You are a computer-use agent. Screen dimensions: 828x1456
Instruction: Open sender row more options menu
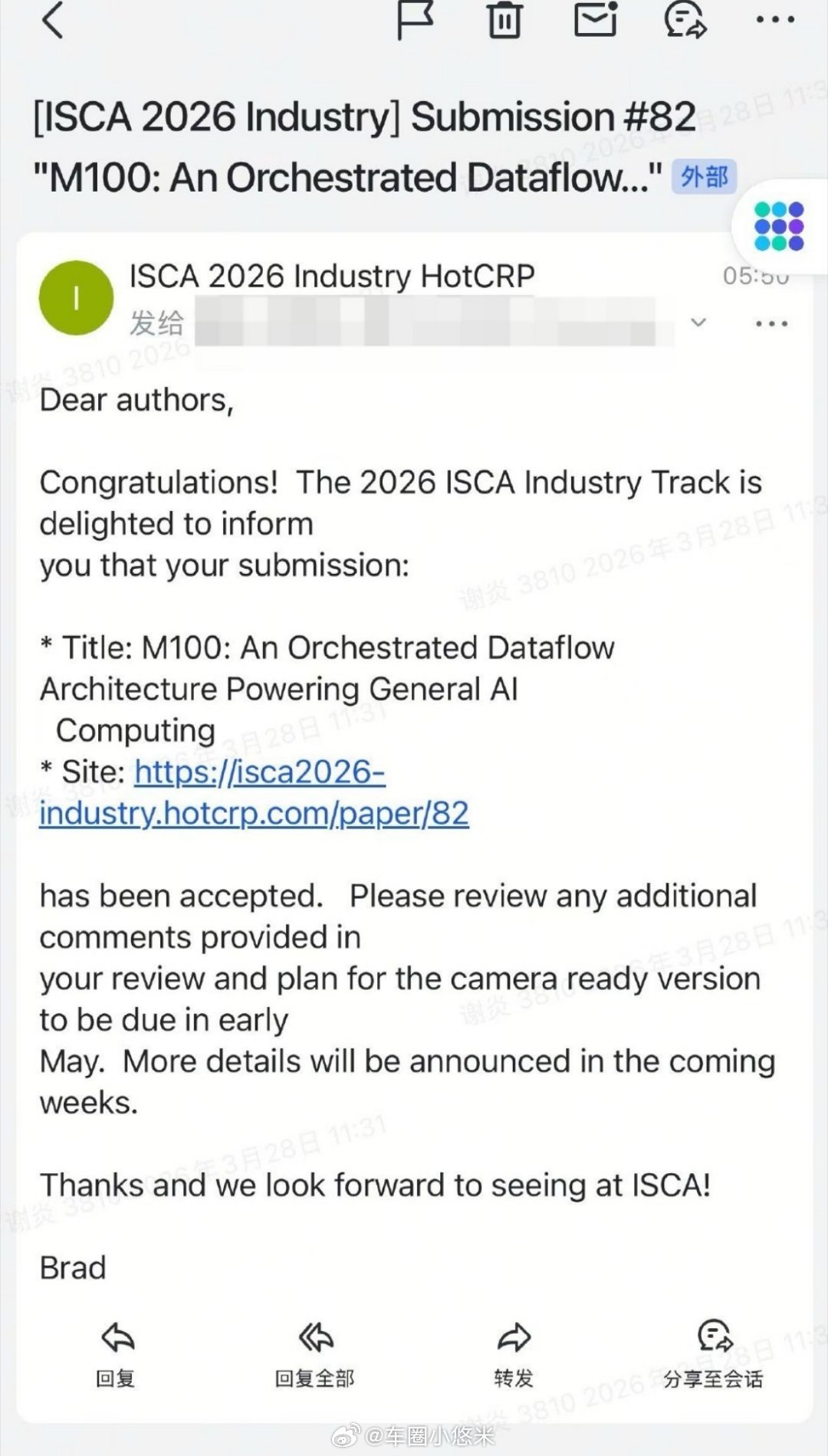click(x=771, y=323)
